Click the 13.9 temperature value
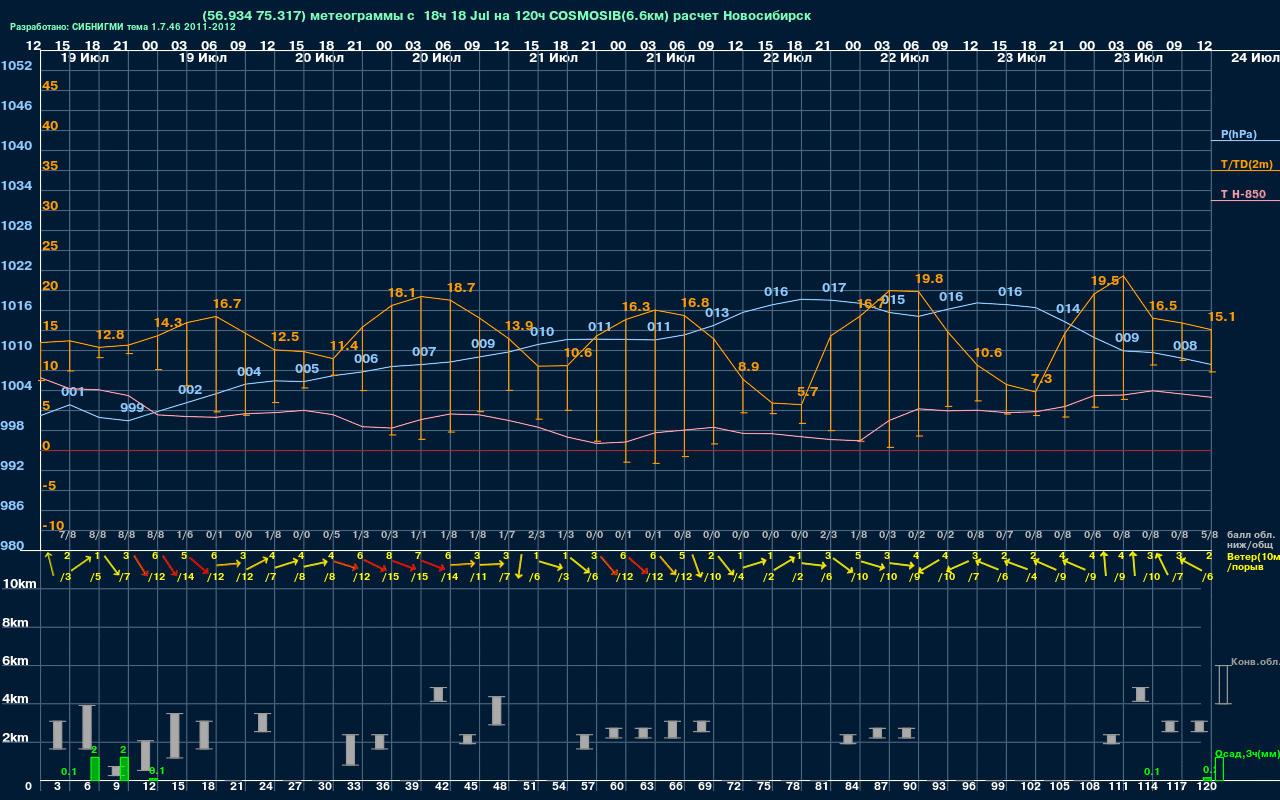The height and width of the screenshot is (800, 1280). (519, 326)
